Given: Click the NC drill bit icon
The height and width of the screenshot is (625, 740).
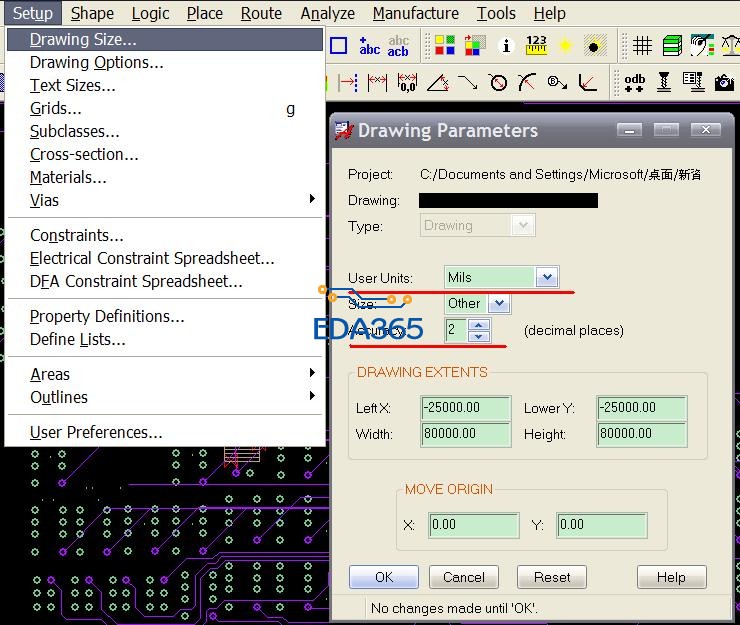Looking at the screenshot, I should [664, 82].
